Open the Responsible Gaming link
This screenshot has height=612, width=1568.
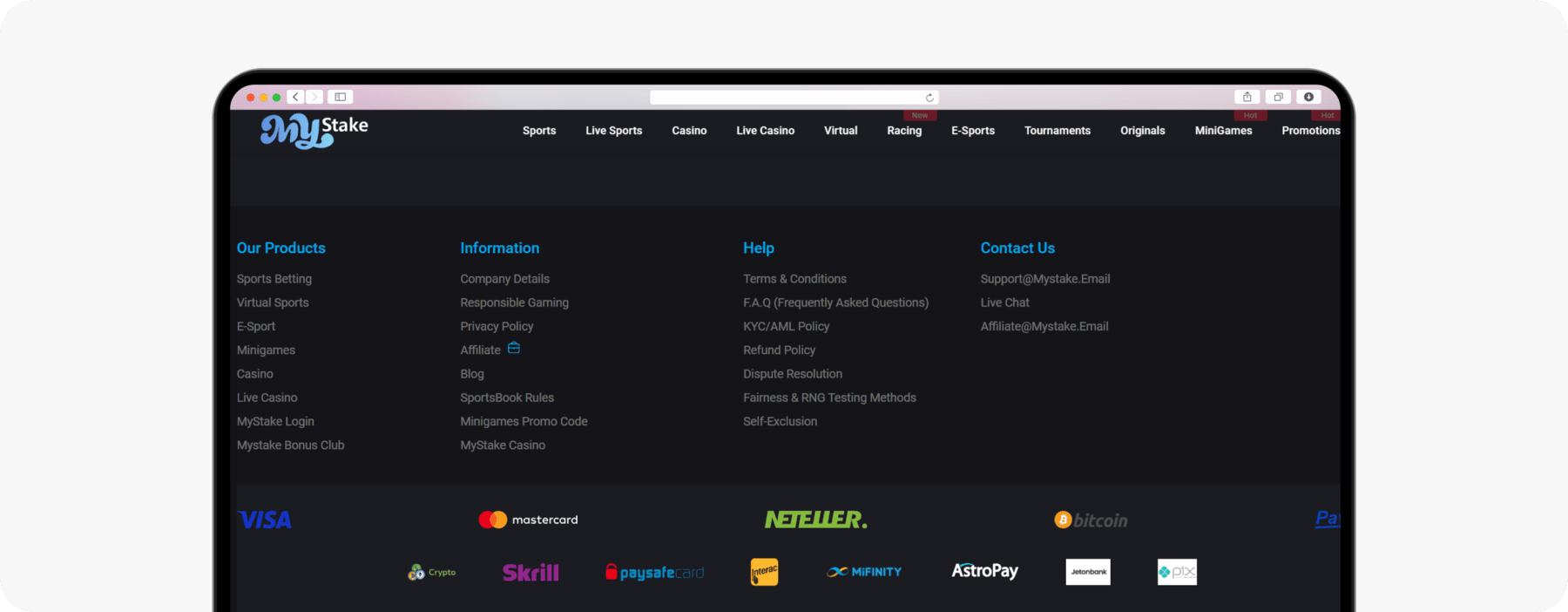pos(515,303)
